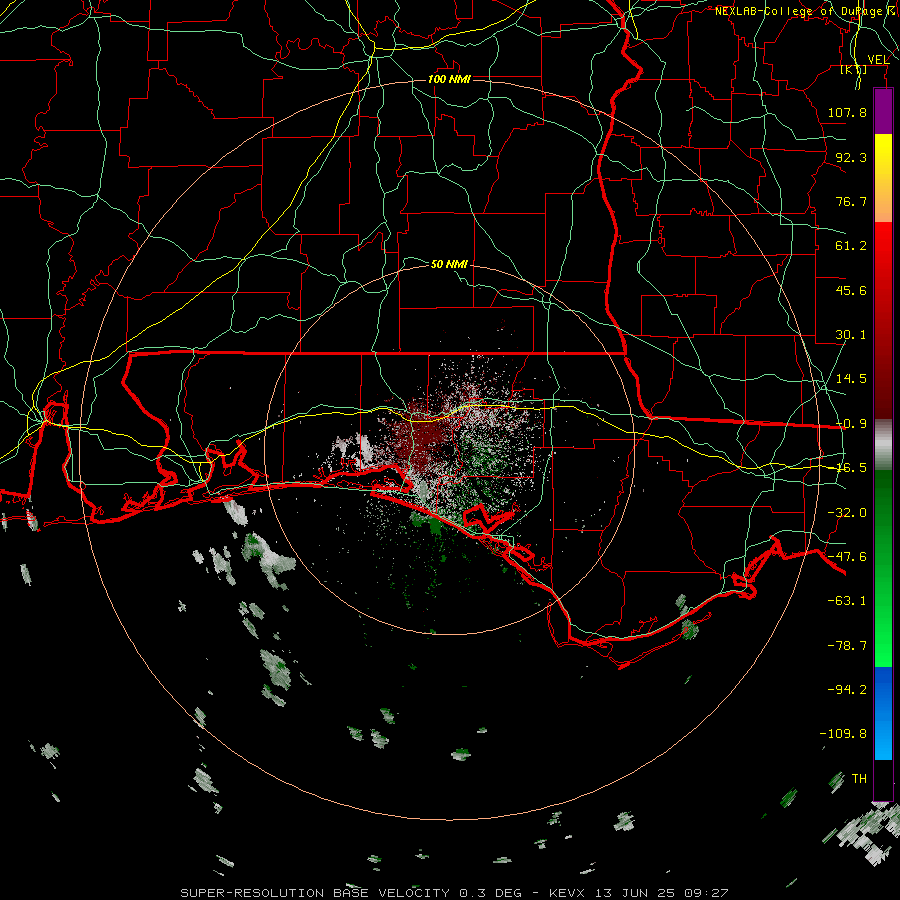Click the KEVX station identifier
Screen dimensions: 900x900
569,893
